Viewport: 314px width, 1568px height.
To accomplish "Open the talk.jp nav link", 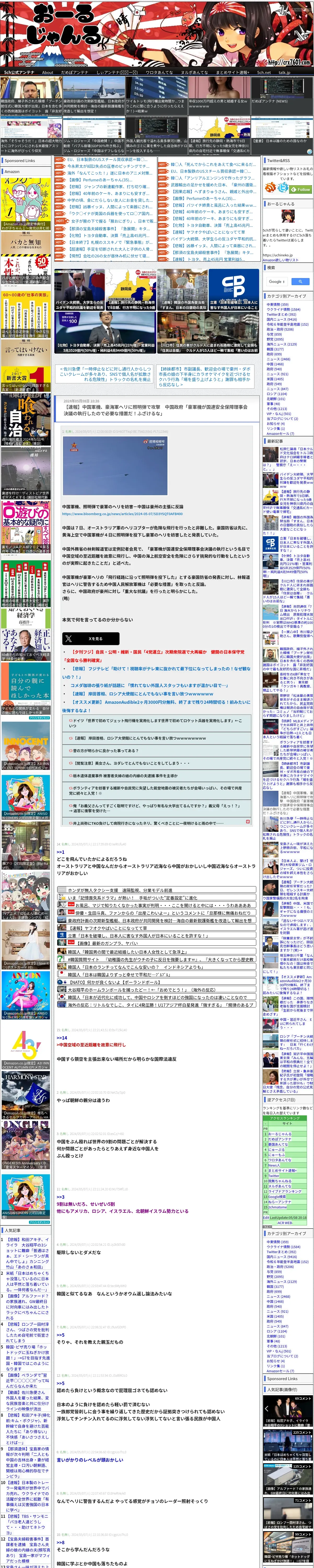I will 284,72.
